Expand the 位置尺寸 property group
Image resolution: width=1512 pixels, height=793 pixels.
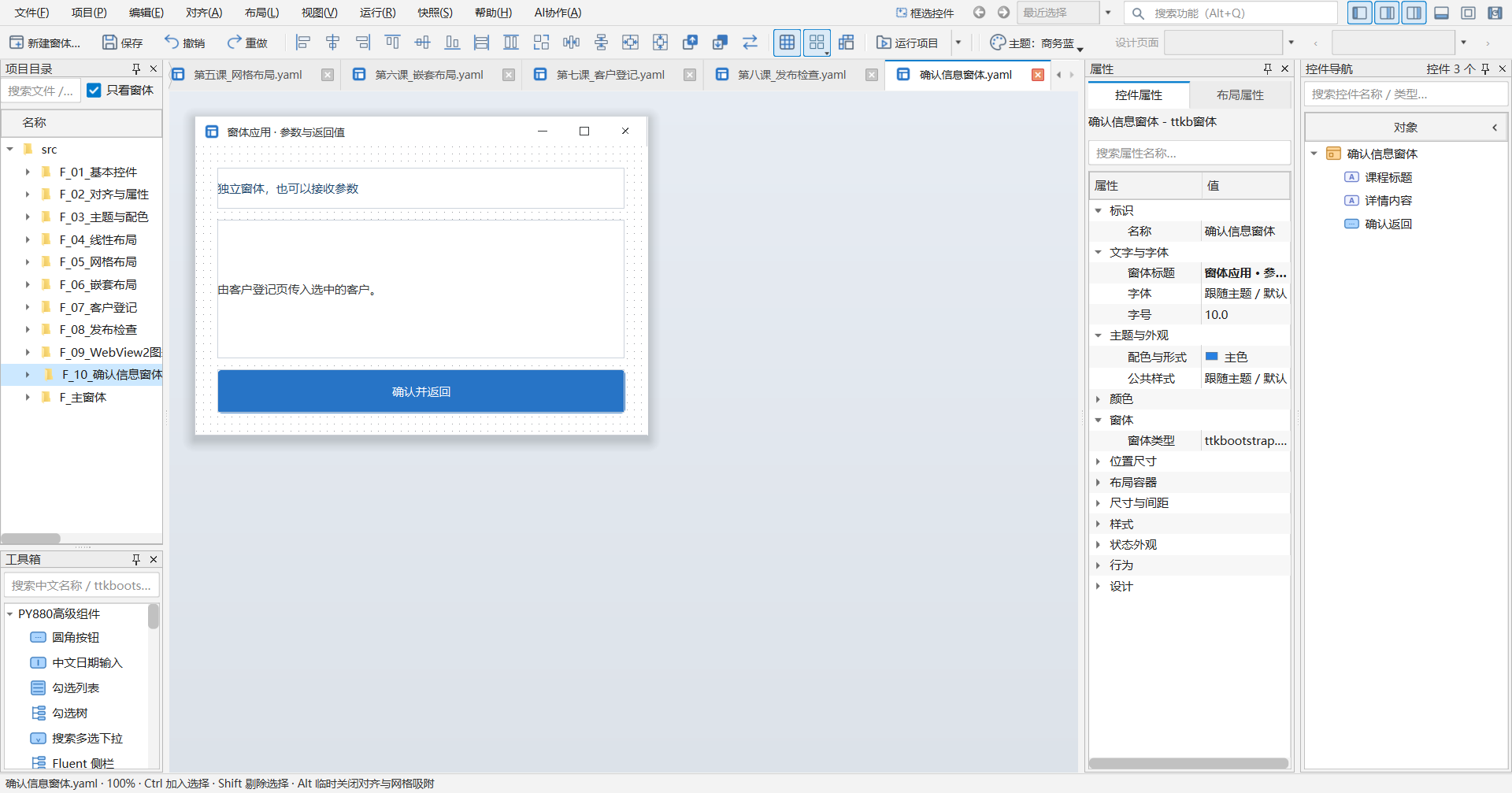(1098, 461)
